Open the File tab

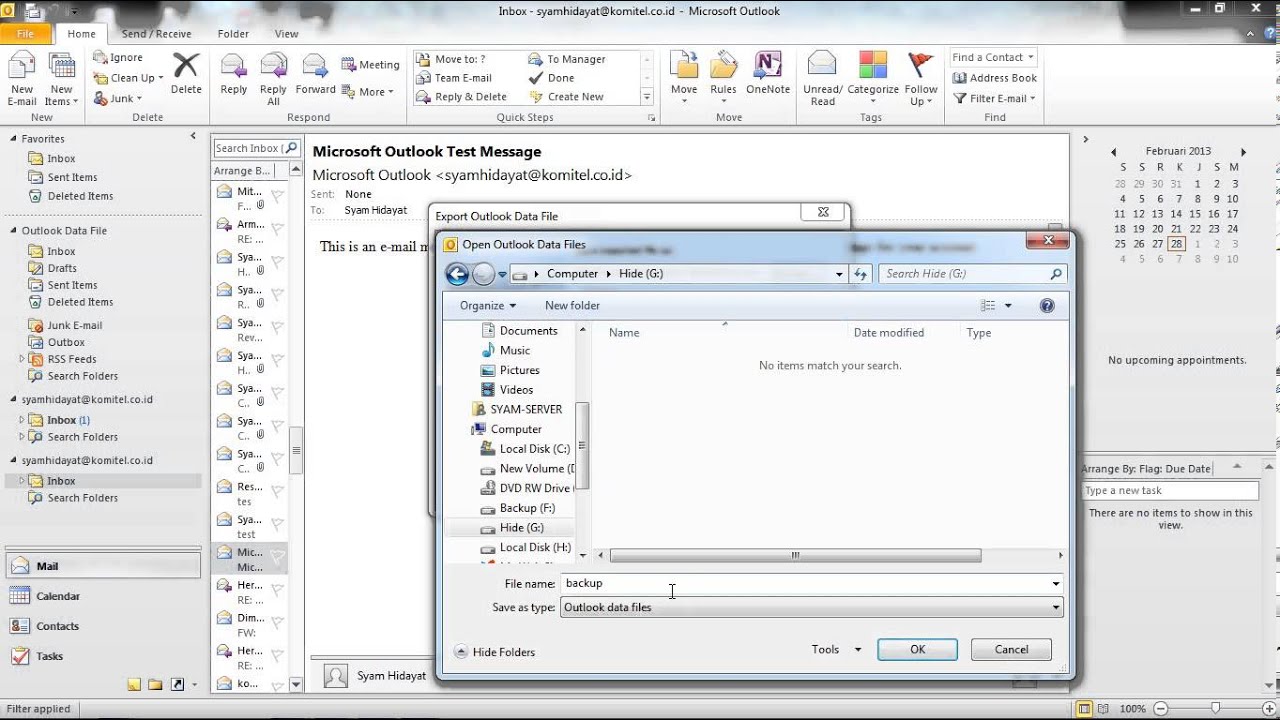pyautogui.click(x=25, y=34)
